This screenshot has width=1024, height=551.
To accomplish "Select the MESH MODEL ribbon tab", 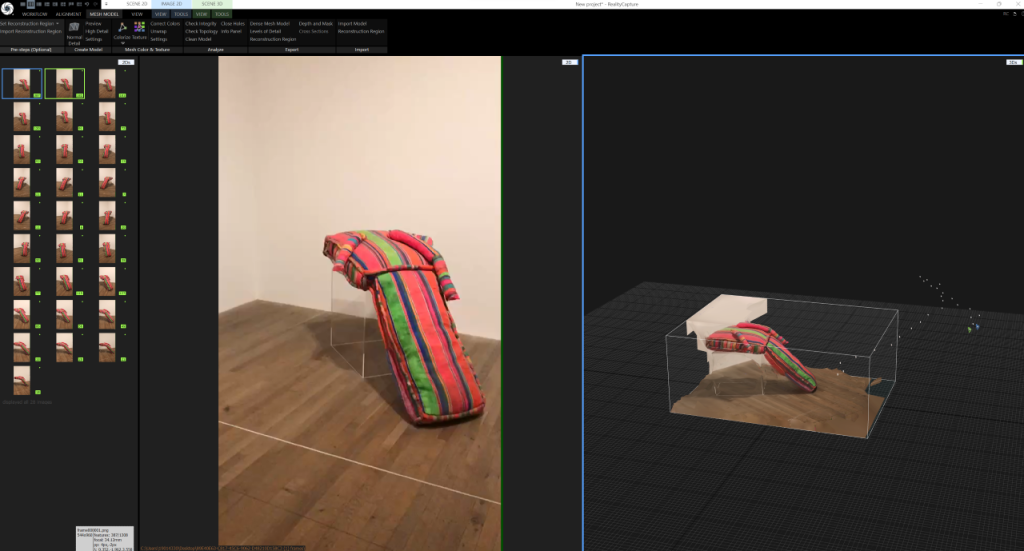I will coord(104,14).
